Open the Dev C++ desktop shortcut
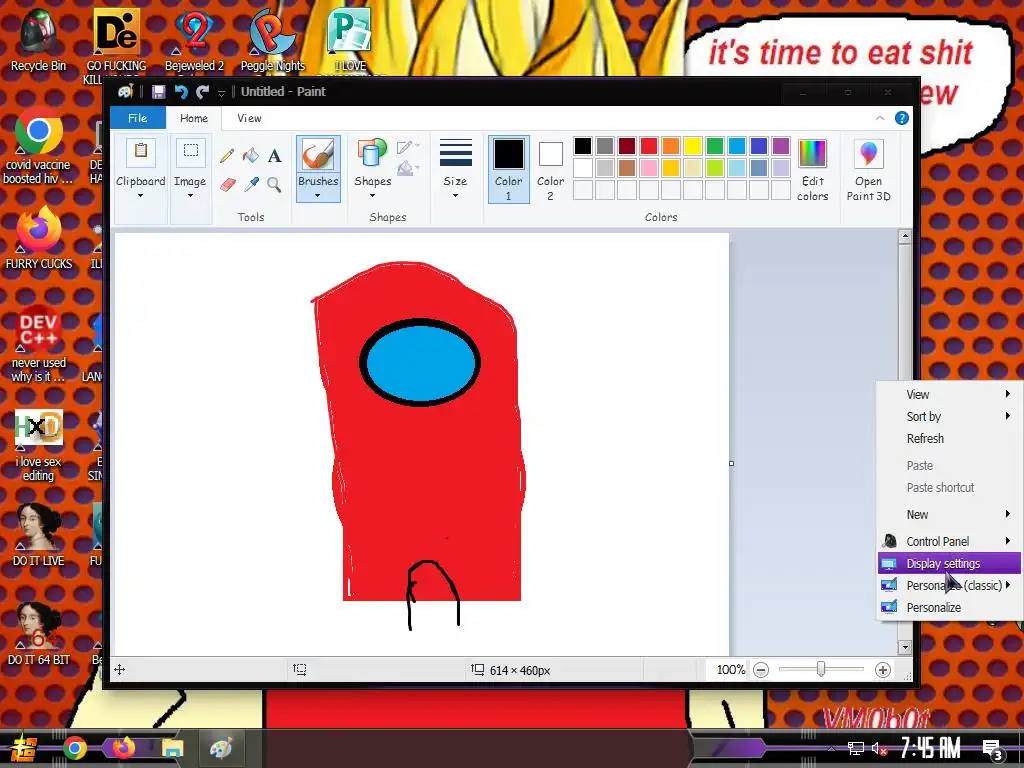The width and height of the screenshot is (1024, 768). click(38, 344)
